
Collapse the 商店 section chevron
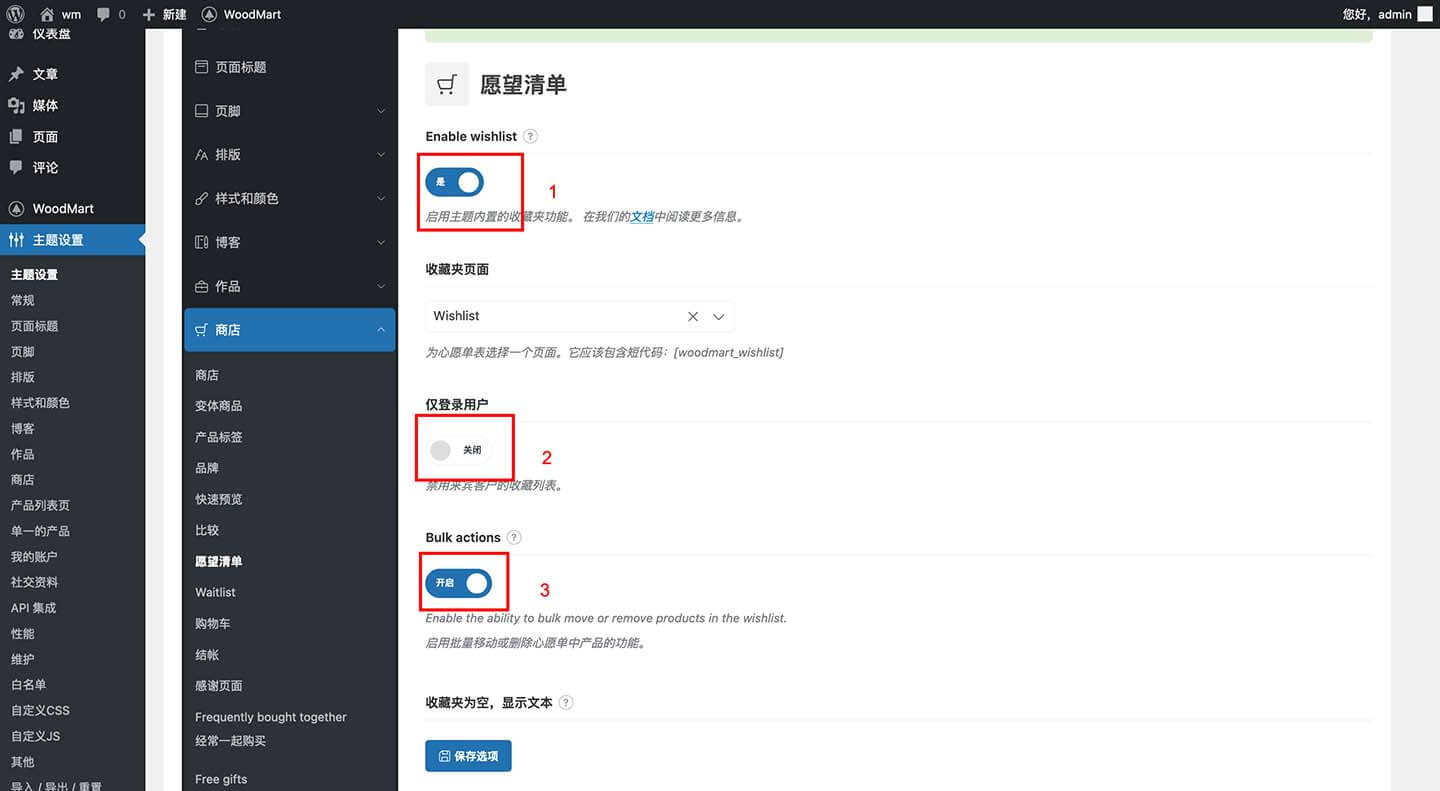pos(381,330)
